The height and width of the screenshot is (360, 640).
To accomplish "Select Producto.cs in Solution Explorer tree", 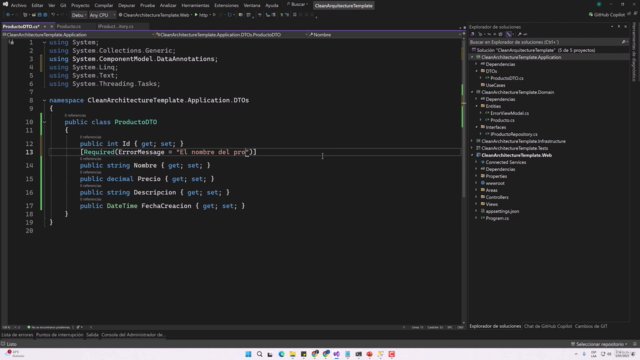I will pyautogui.click(x=502, y=120).
